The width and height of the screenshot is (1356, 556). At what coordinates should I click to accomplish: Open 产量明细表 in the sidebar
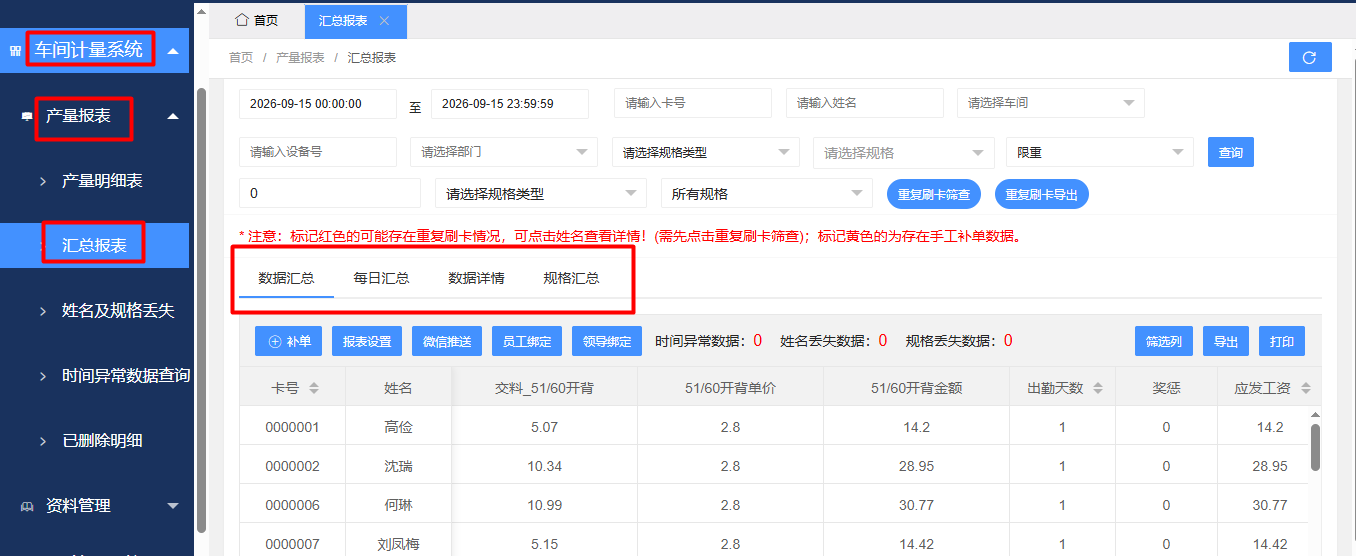(102, 181)
